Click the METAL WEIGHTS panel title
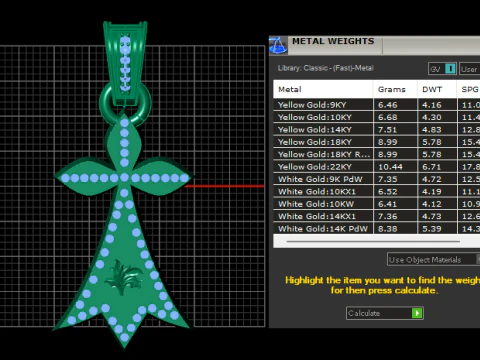The width and height of the screenshot is (480, 360). (333, 41)
